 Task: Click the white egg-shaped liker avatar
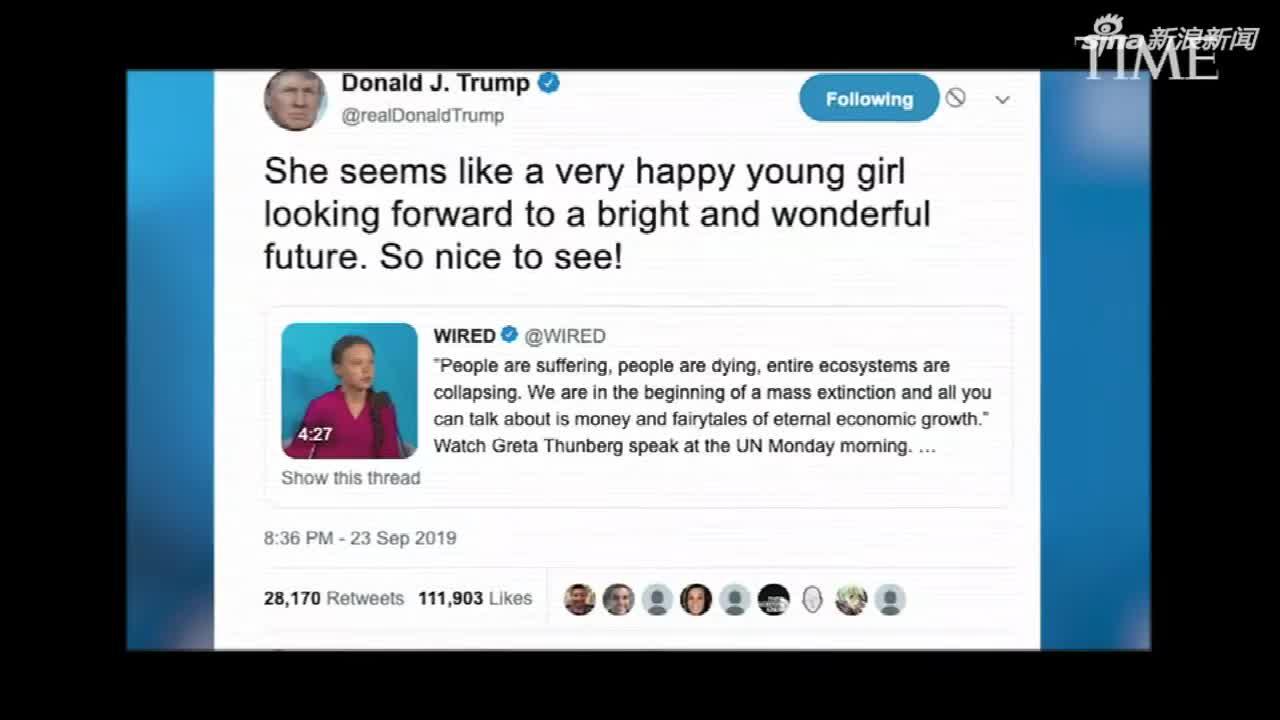(812, 599)
